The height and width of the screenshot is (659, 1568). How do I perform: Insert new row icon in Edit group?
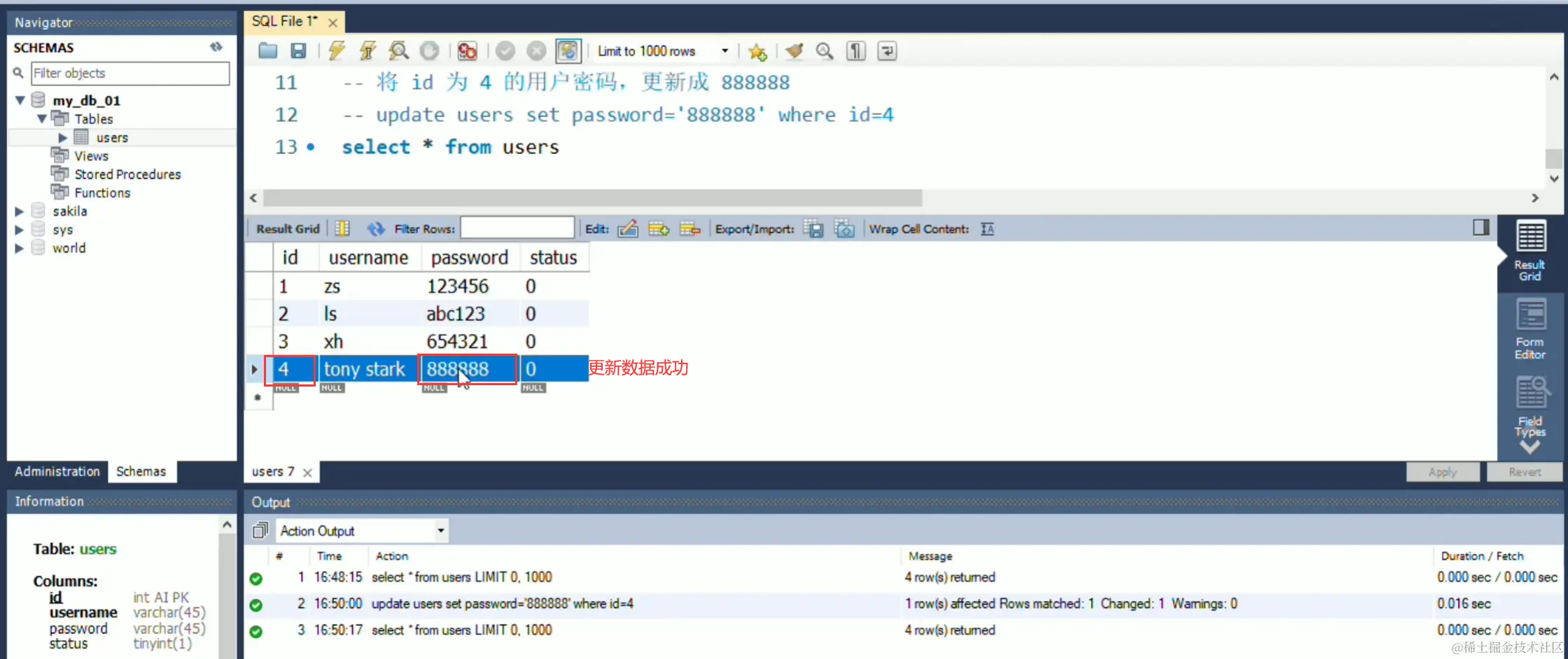(659, 228)
